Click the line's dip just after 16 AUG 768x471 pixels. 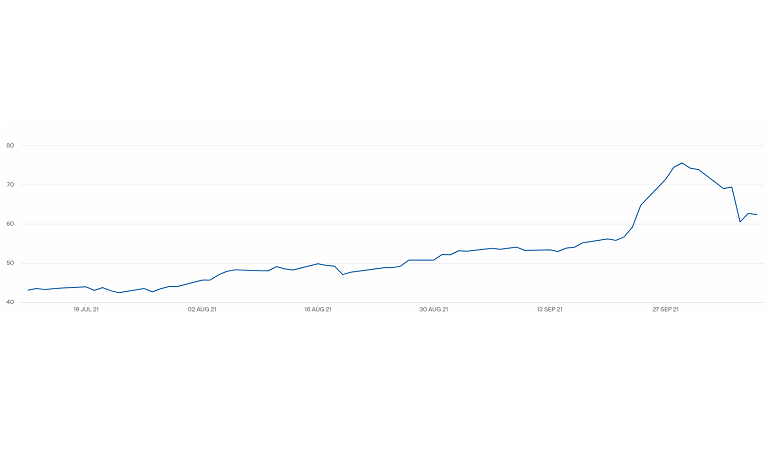pos(343,274)
